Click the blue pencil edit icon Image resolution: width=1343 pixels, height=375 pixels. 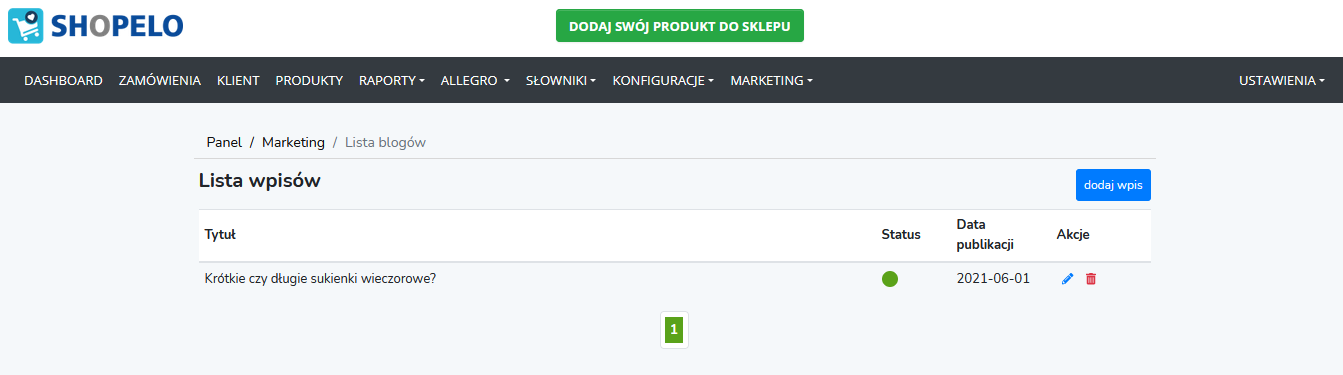pyautogui.click(x=1067, y=279)
